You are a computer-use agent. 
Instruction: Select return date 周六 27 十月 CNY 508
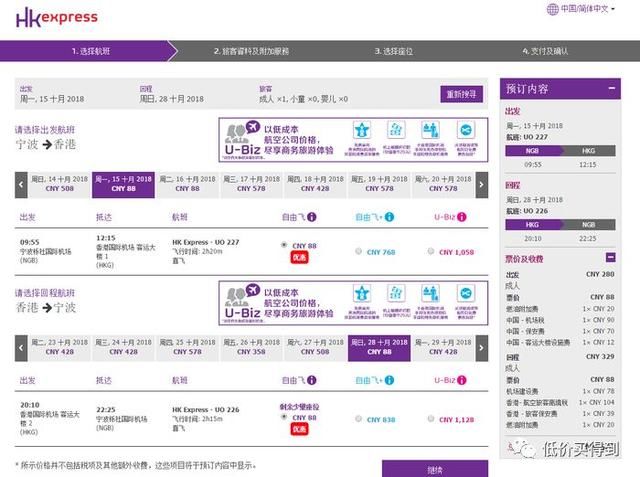coord(315,347)
